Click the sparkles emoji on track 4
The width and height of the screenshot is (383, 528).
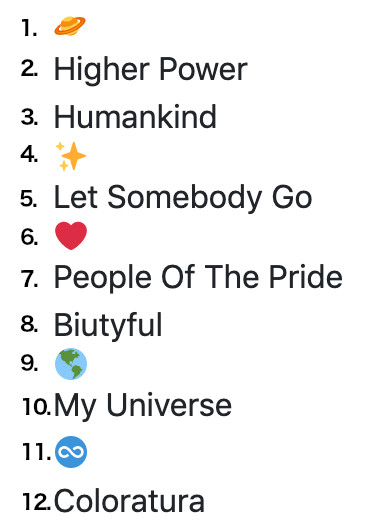point(71,156)
